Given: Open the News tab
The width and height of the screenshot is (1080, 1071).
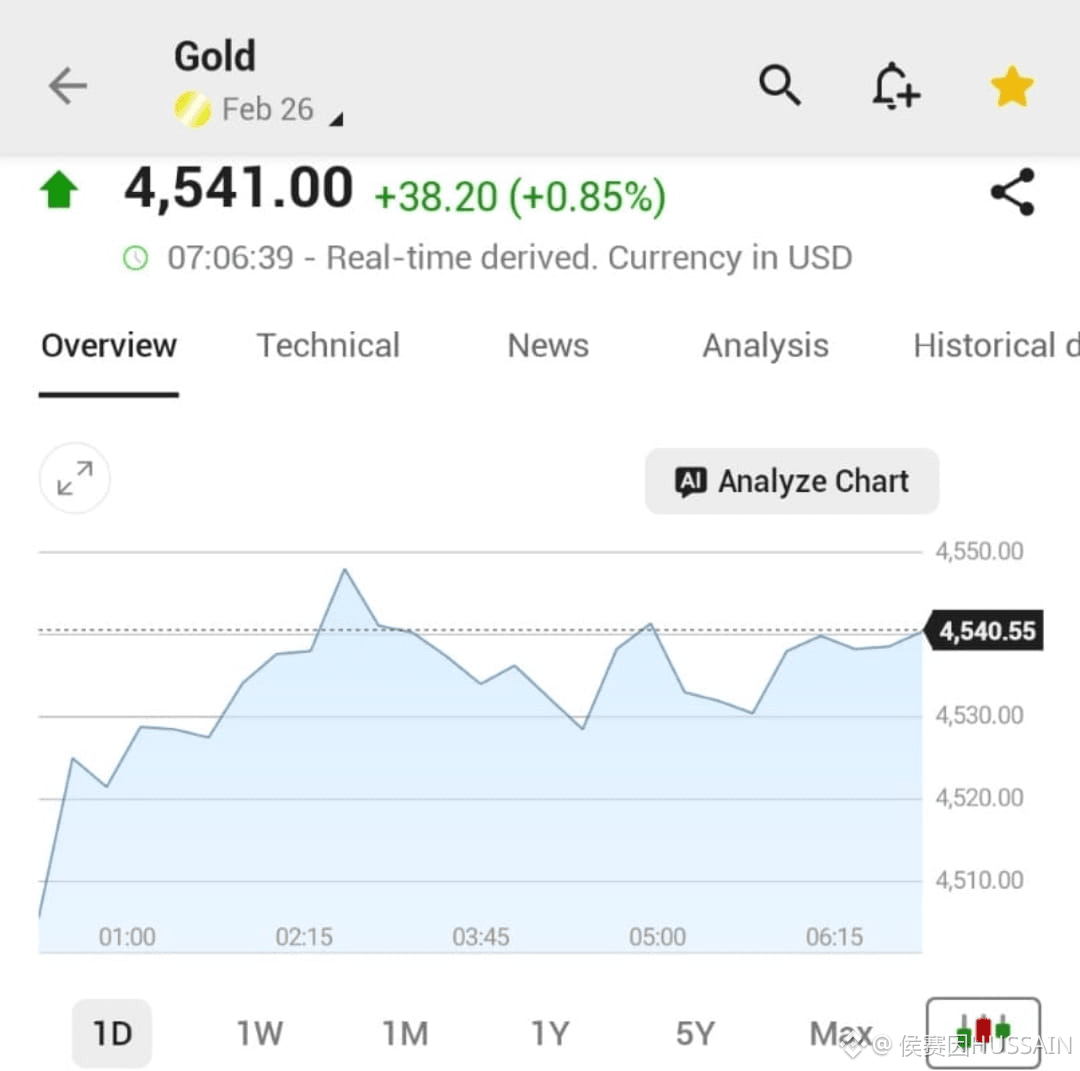Looking at the screenshot, I should click(547, 345).
